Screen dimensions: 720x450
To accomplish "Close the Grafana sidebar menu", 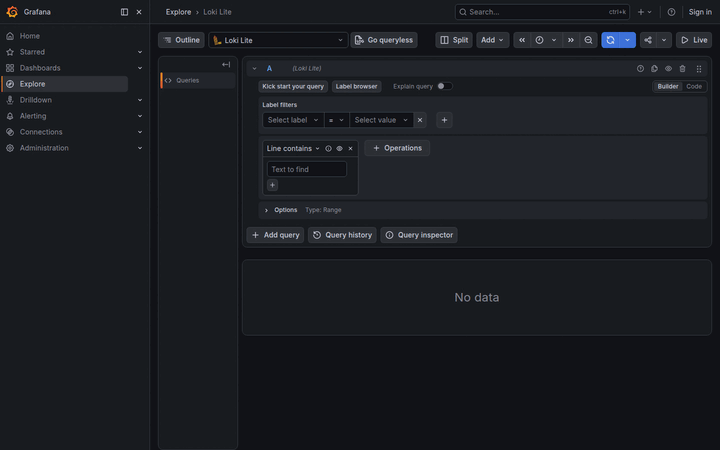I will [x=139, y=12].
